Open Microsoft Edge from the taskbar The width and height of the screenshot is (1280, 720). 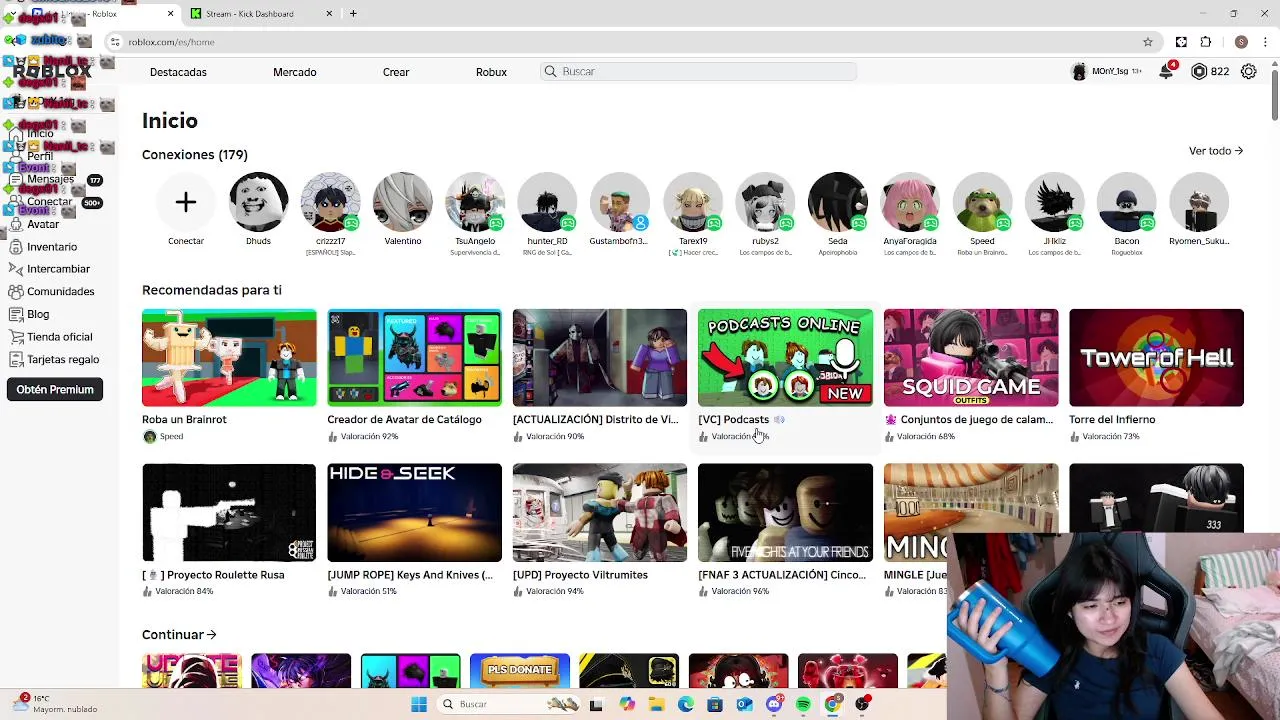686,704
